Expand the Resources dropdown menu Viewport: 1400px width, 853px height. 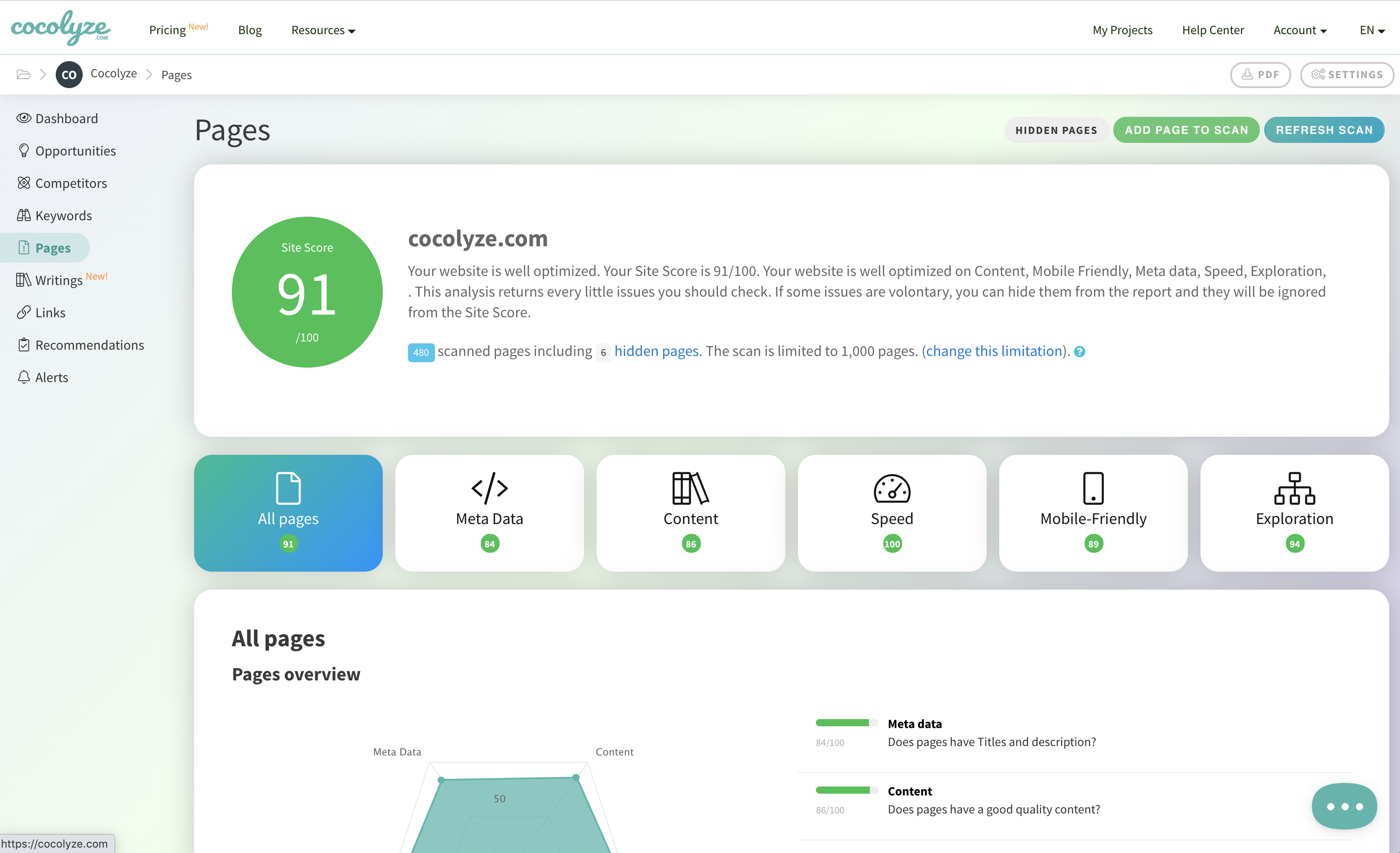[x=323, y=30]
